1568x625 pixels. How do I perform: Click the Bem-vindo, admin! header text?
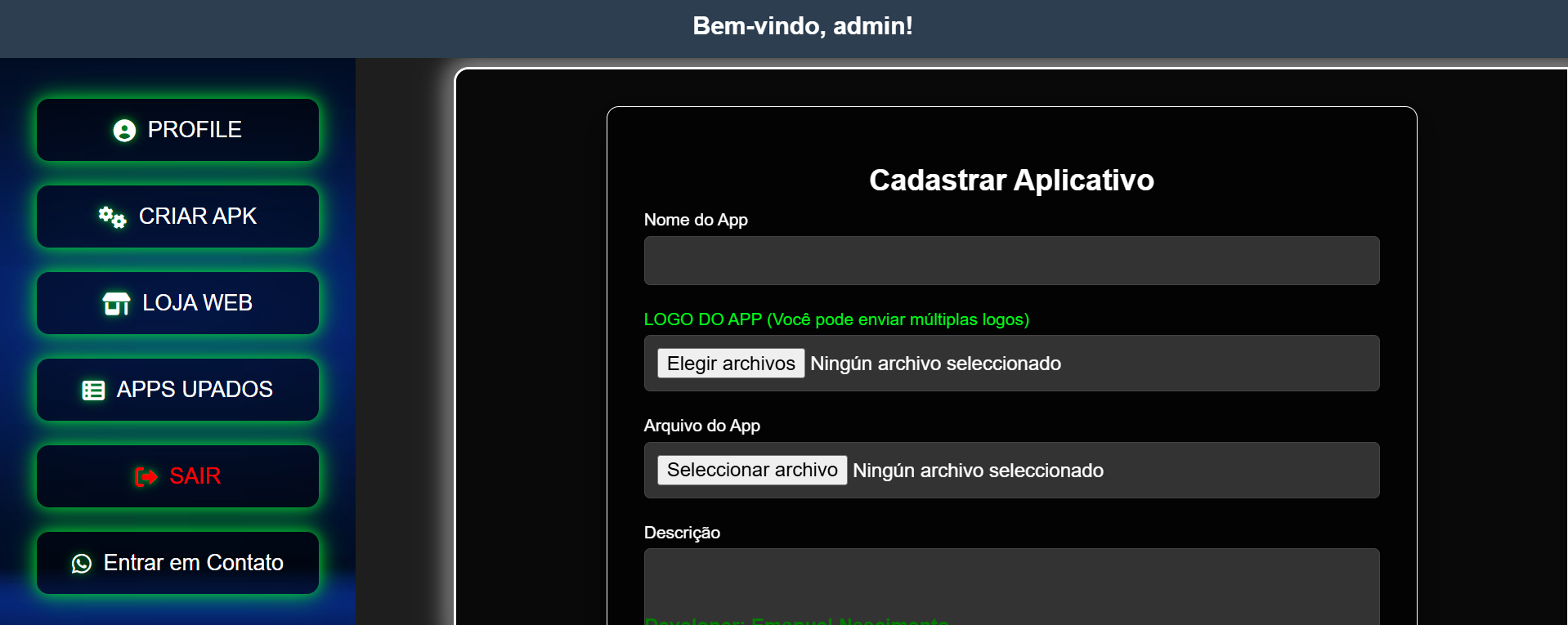click(x=802, y=26)
